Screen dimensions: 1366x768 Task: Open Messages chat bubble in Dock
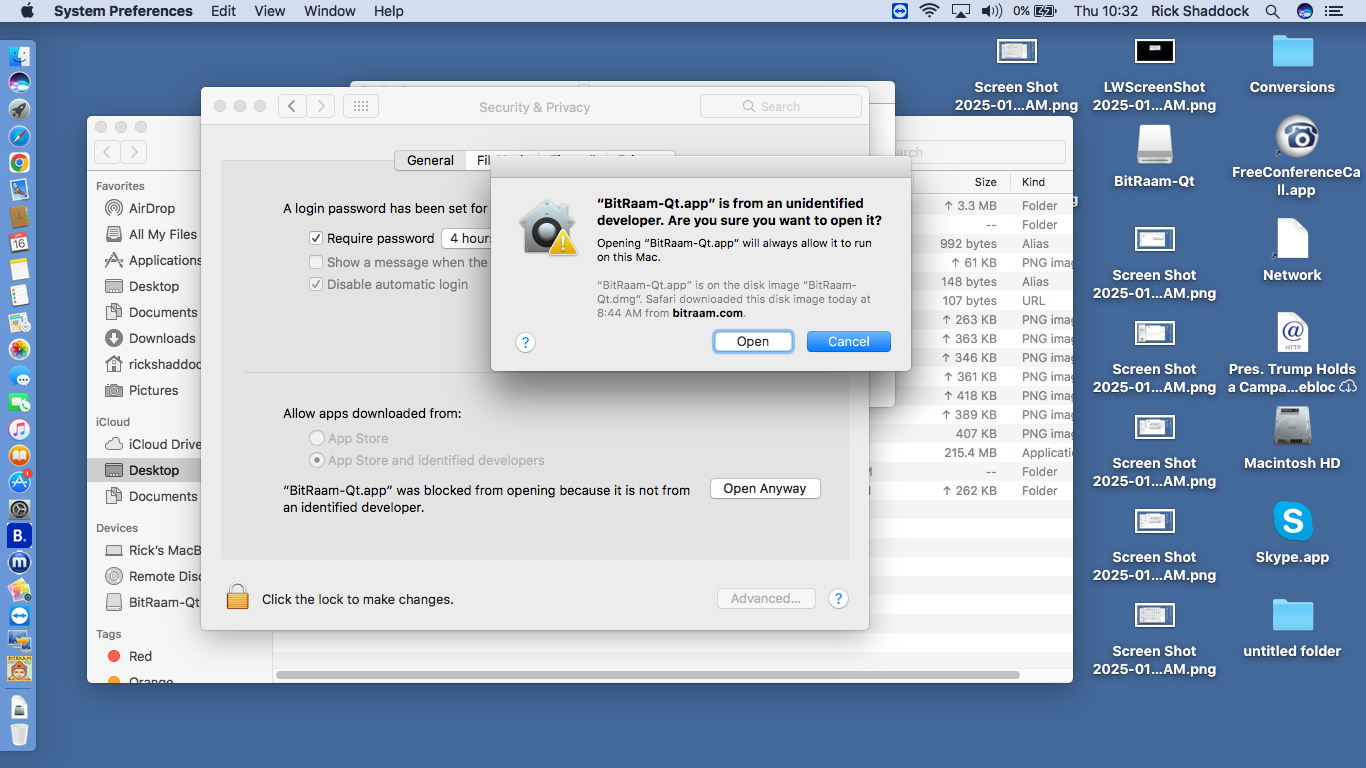19,376
